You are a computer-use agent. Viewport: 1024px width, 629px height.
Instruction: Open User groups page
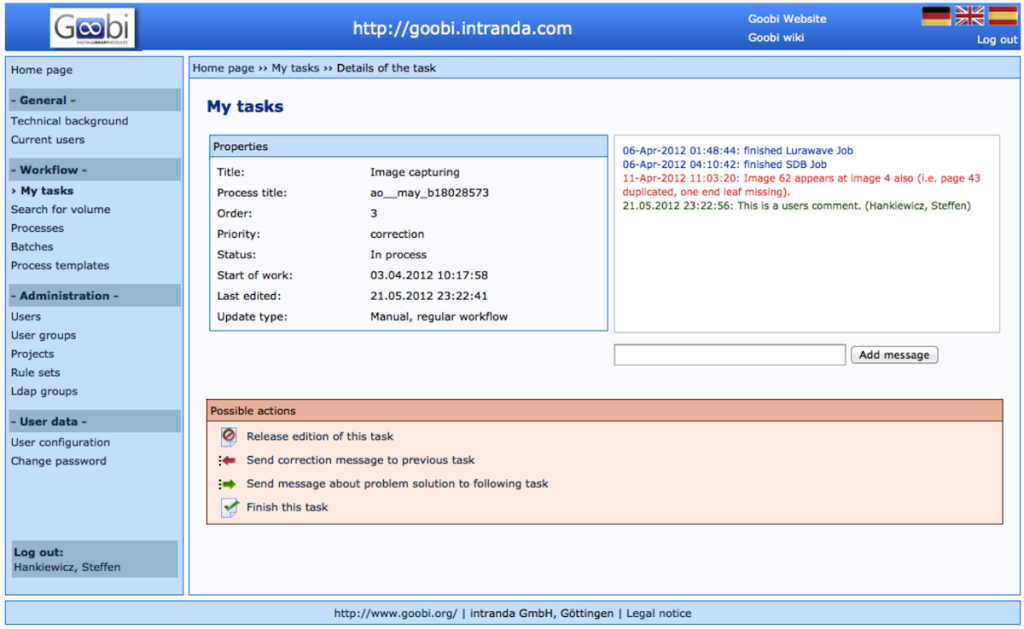click(x=43, y=335)
